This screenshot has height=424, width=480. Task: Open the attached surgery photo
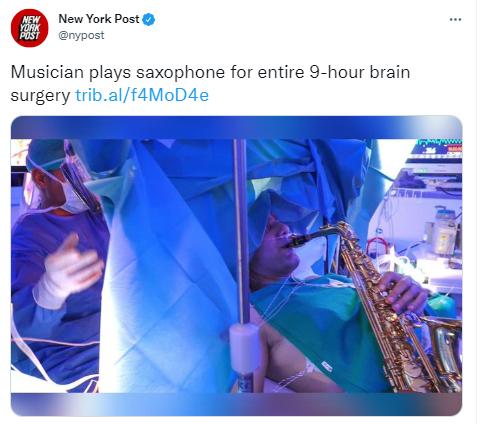(236, 266)
